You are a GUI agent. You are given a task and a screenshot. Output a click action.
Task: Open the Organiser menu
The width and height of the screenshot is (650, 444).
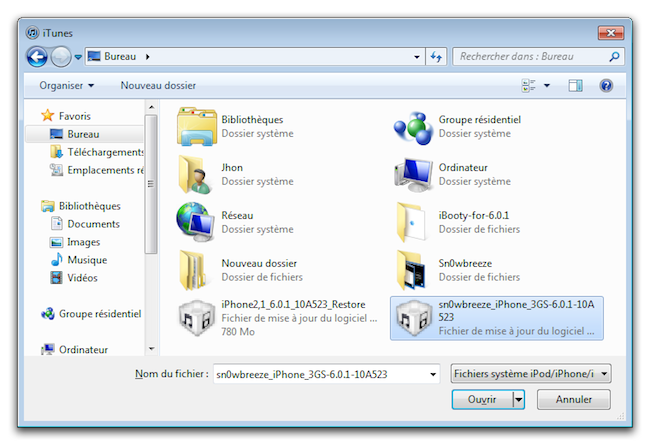(67, 85)
